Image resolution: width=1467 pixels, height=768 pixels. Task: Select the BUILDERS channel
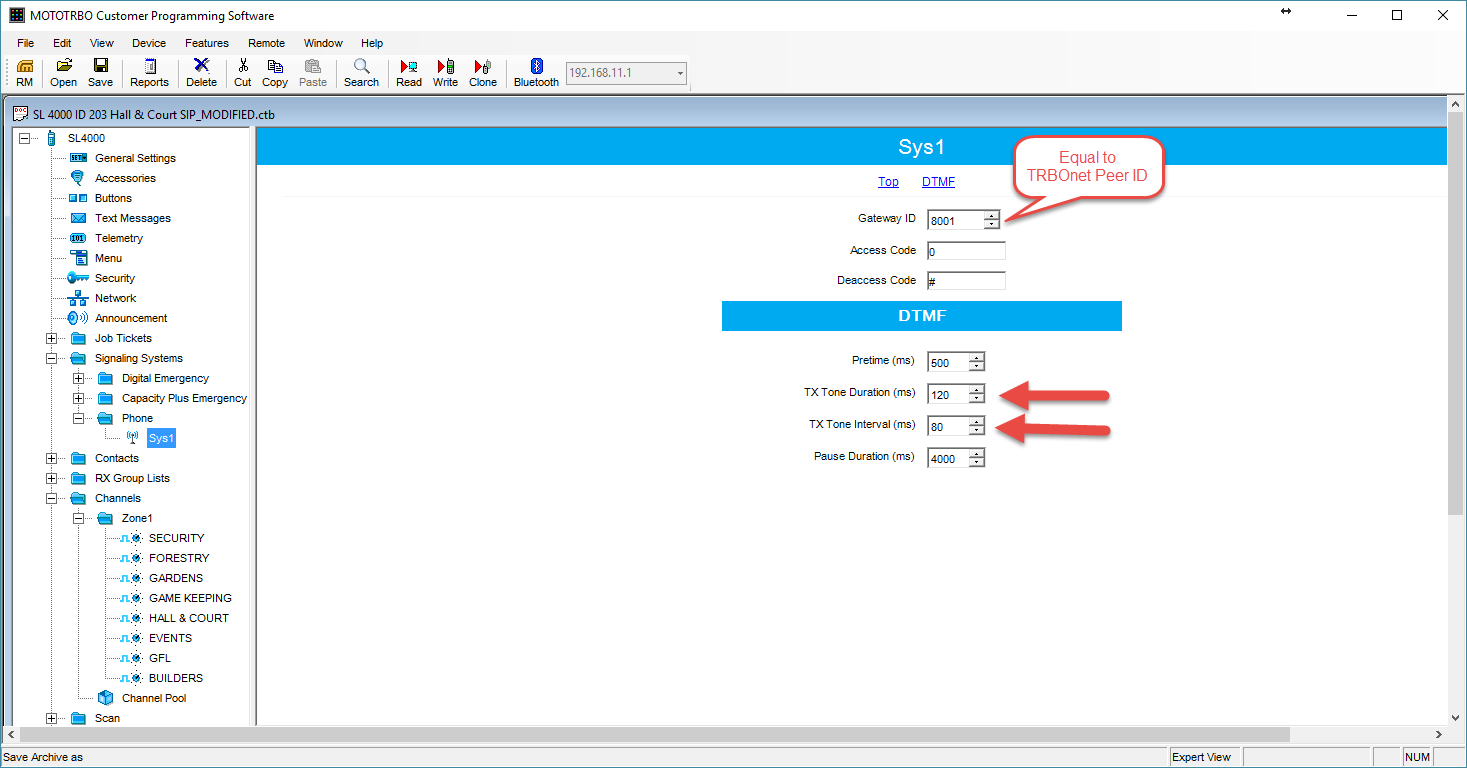tap(176, 678)
